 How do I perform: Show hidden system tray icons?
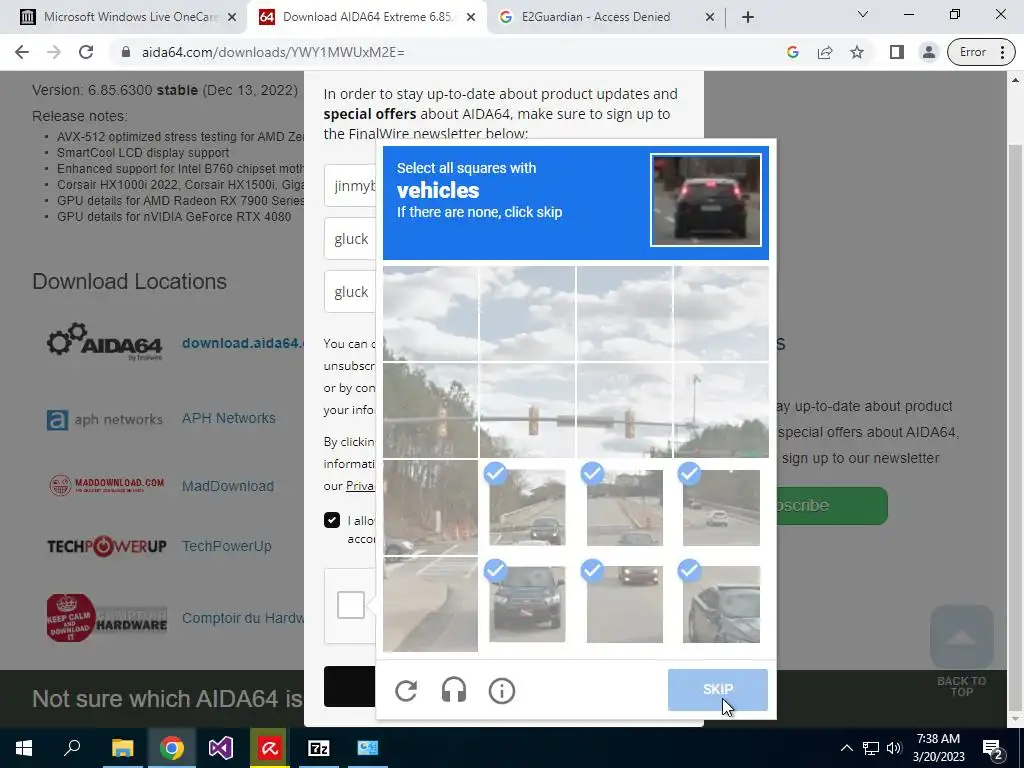point(846,748)
